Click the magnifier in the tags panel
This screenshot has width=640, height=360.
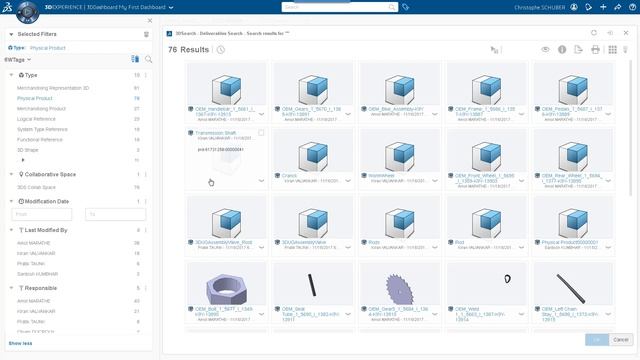coord(149,60)
